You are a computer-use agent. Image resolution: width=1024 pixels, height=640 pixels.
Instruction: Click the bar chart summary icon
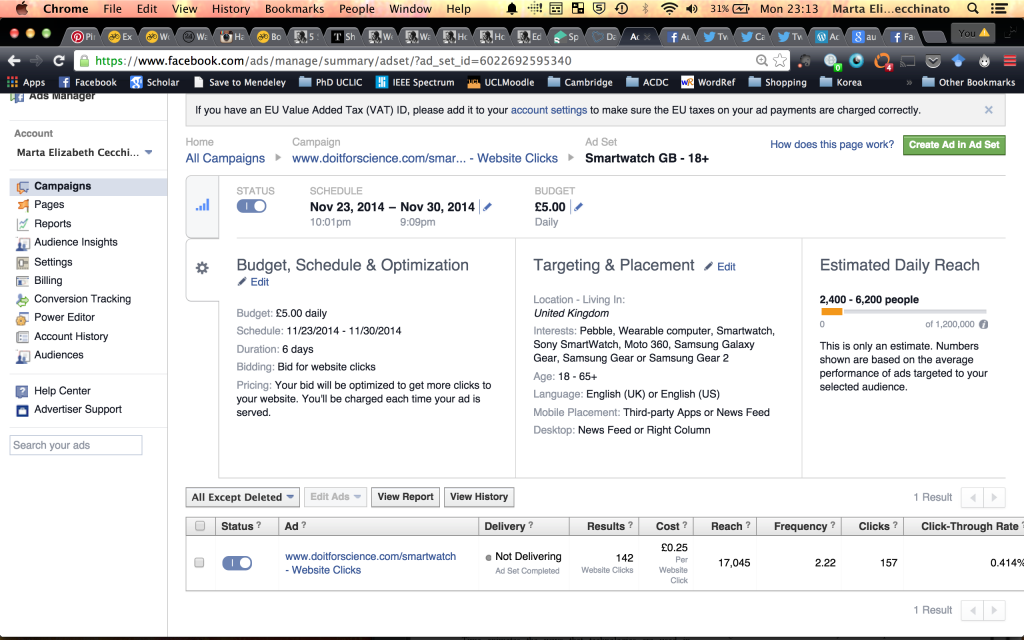click(x=202, y=205)
